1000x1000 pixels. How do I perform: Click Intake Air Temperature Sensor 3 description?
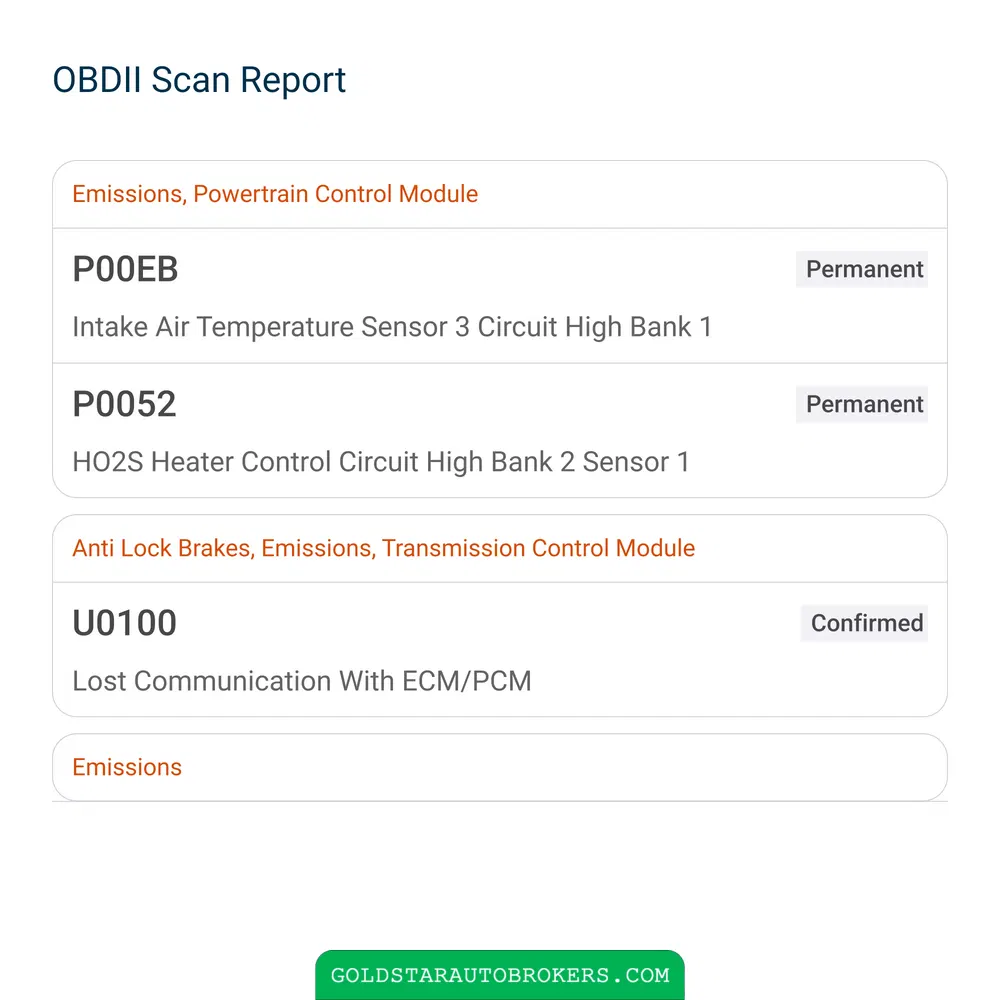(392, 327)
